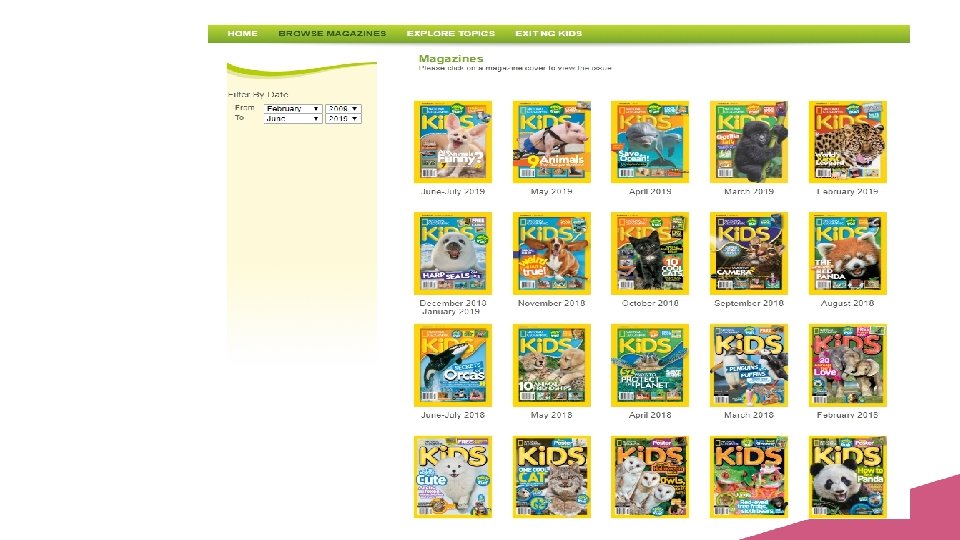Click the 'June-July 2019' caption
Screen dimensions: 960x540
pos(452,192)
